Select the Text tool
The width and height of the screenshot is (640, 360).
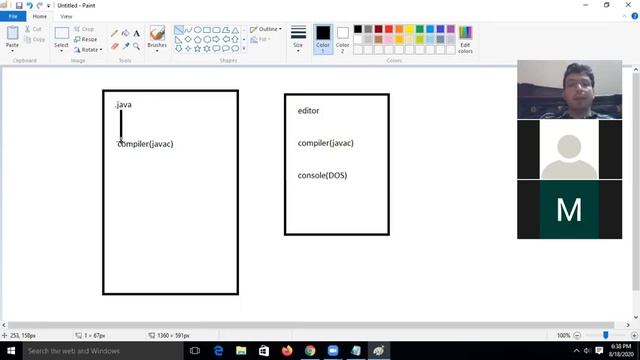[137, 33]
